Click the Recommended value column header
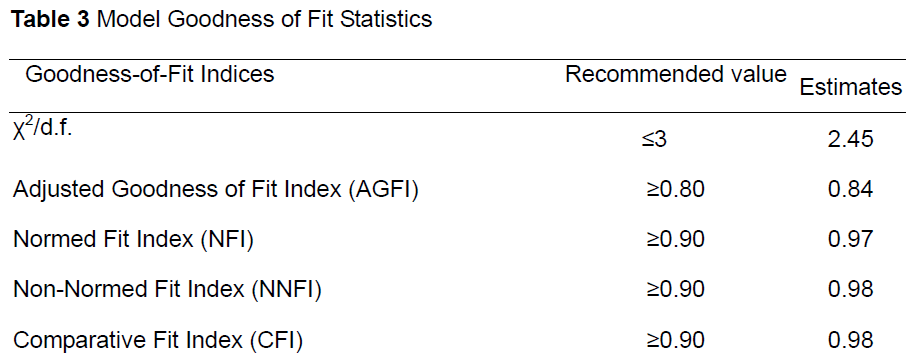 click(x=676, y=74)
